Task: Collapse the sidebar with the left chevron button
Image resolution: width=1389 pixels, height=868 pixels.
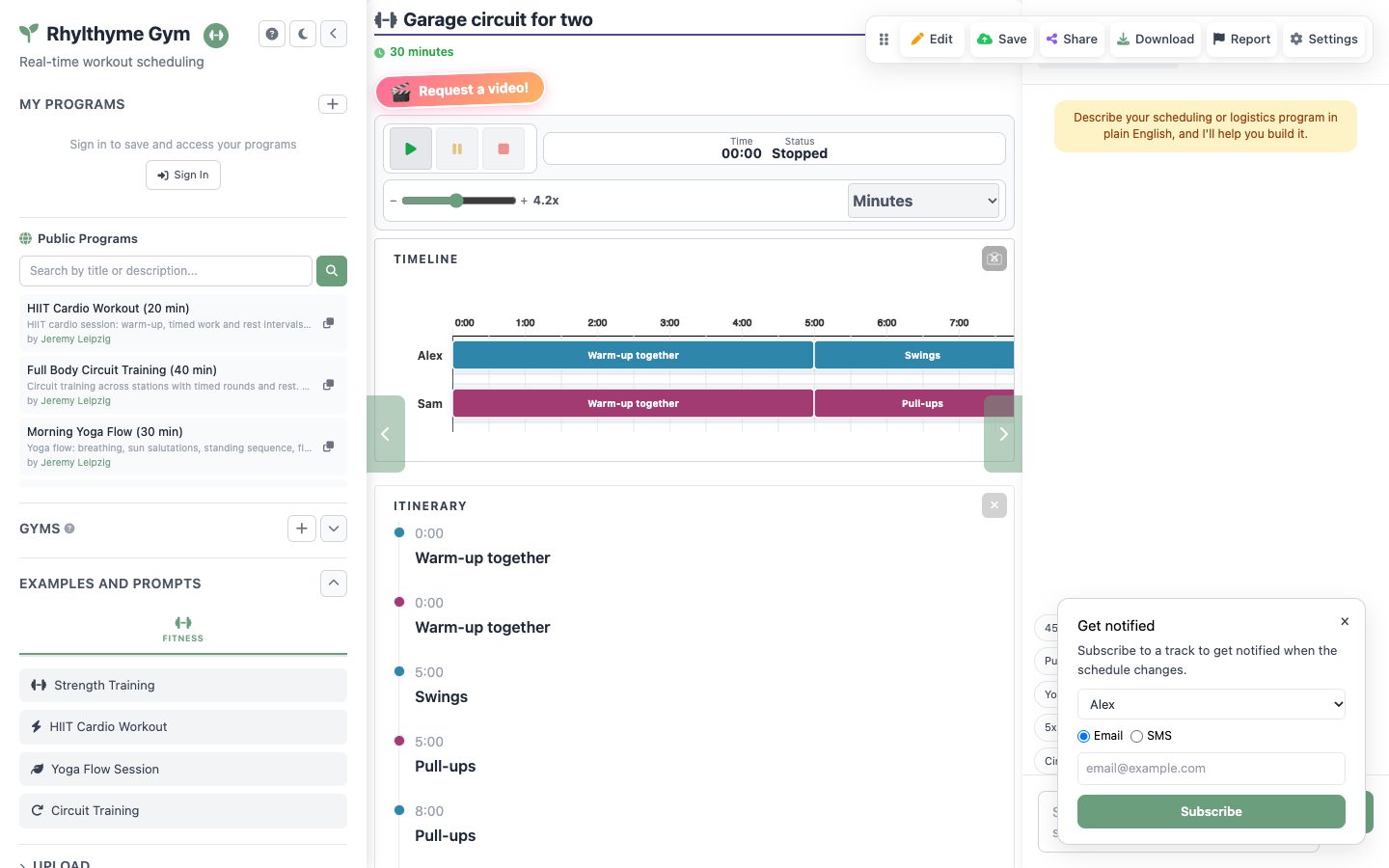Action: click(334, 34)
